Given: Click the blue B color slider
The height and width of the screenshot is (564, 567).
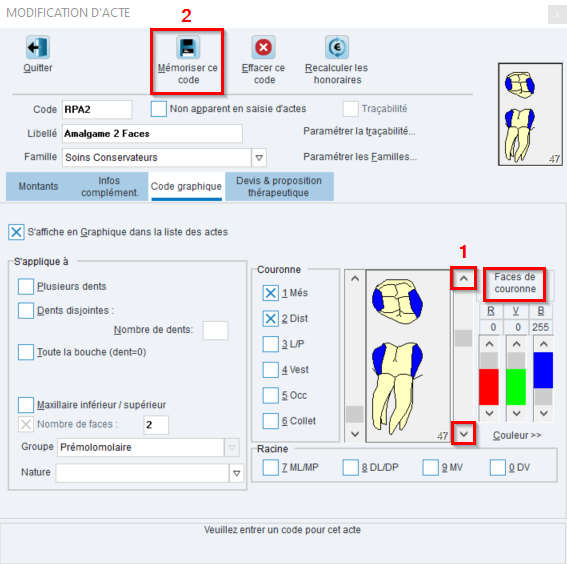Looking at the screenshot, I should point(543,370).
